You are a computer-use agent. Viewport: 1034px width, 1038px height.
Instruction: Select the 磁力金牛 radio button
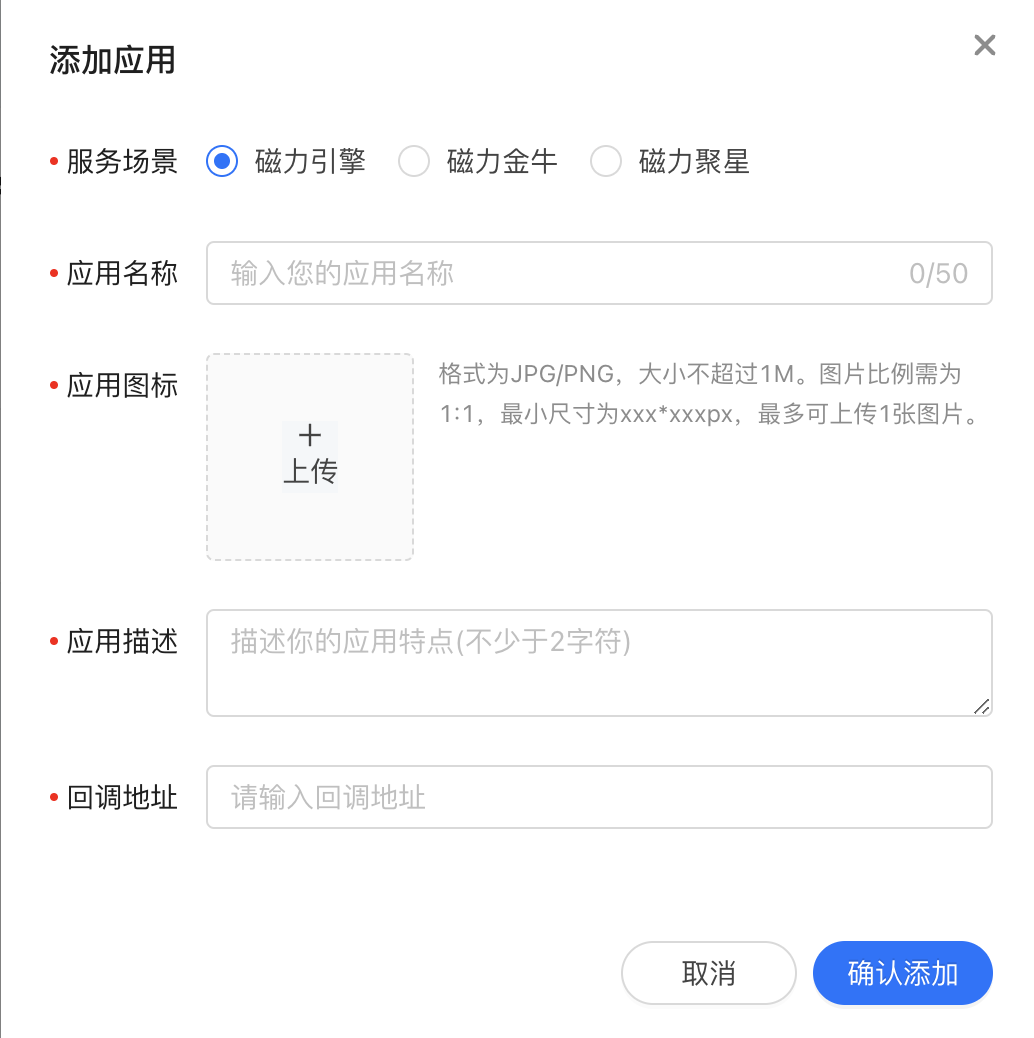(414, 161)
